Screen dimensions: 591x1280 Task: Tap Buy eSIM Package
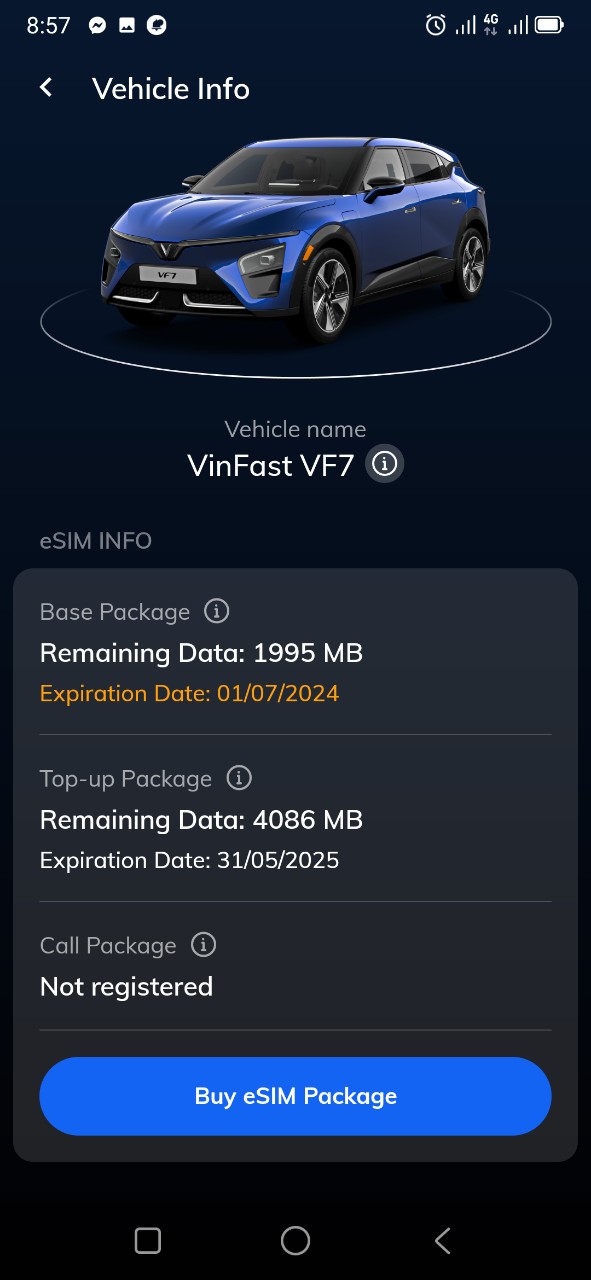pyautogui.click(x=295, y=1096)
